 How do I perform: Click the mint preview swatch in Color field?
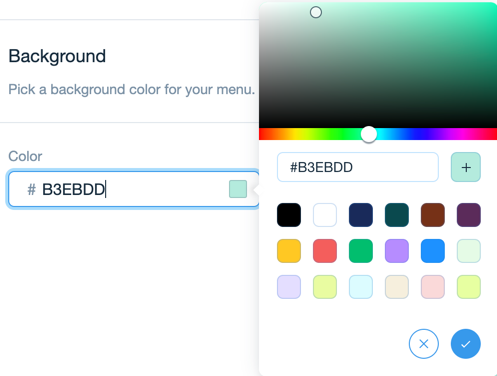(238, 189)
